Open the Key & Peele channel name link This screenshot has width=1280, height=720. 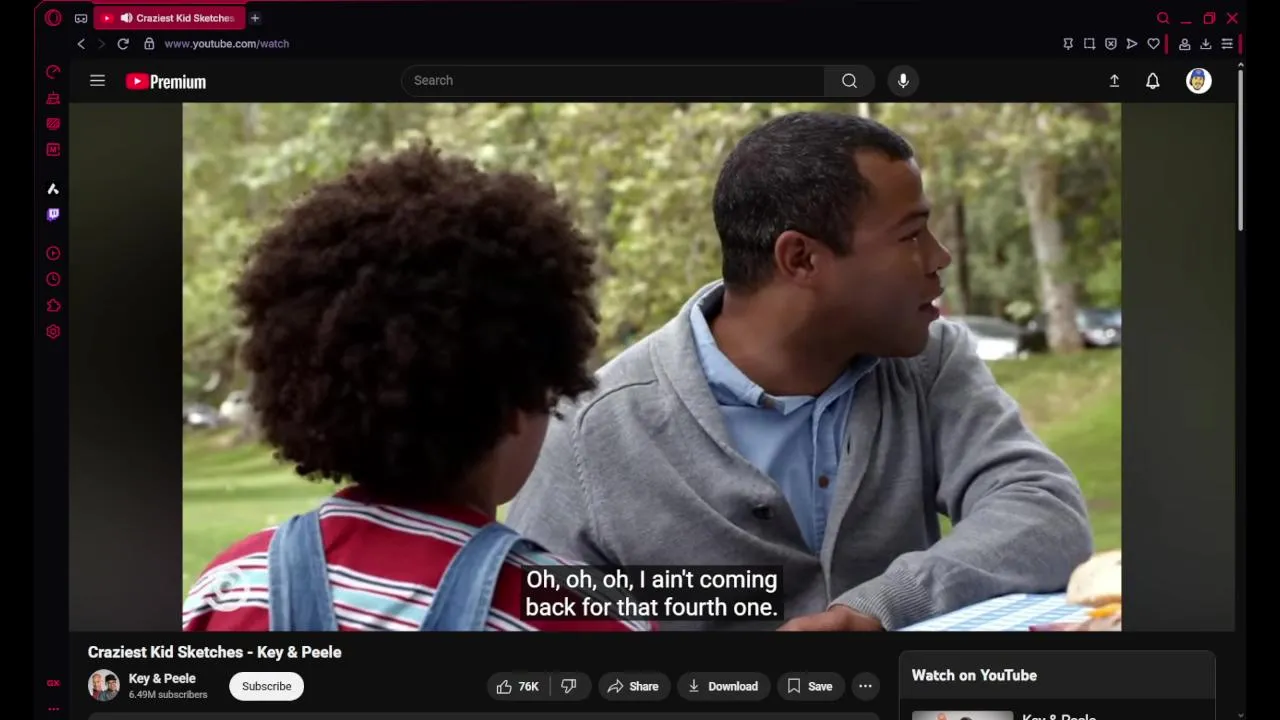(162, 678)
